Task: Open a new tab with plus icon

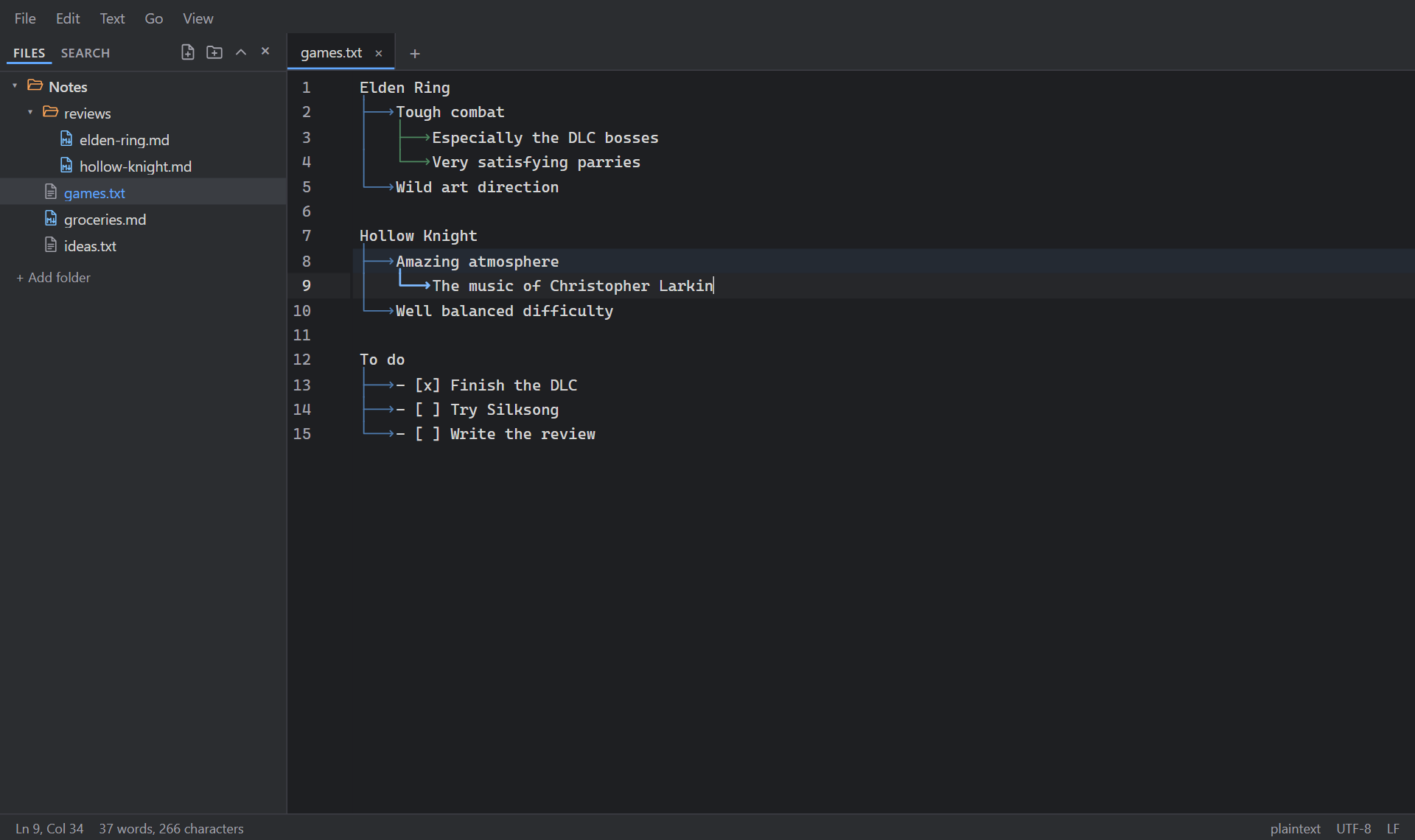Action: (415, 54)
